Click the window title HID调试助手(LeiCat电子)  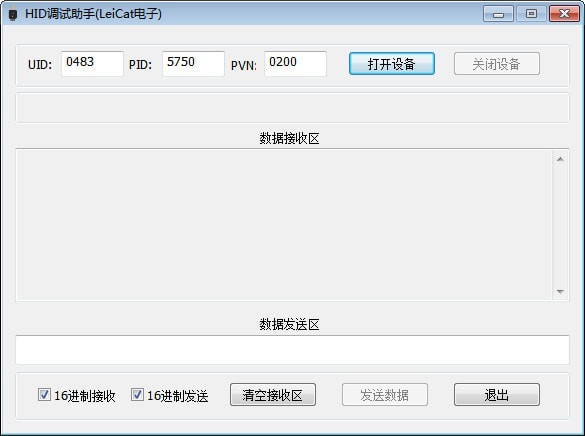pos(93,14)
